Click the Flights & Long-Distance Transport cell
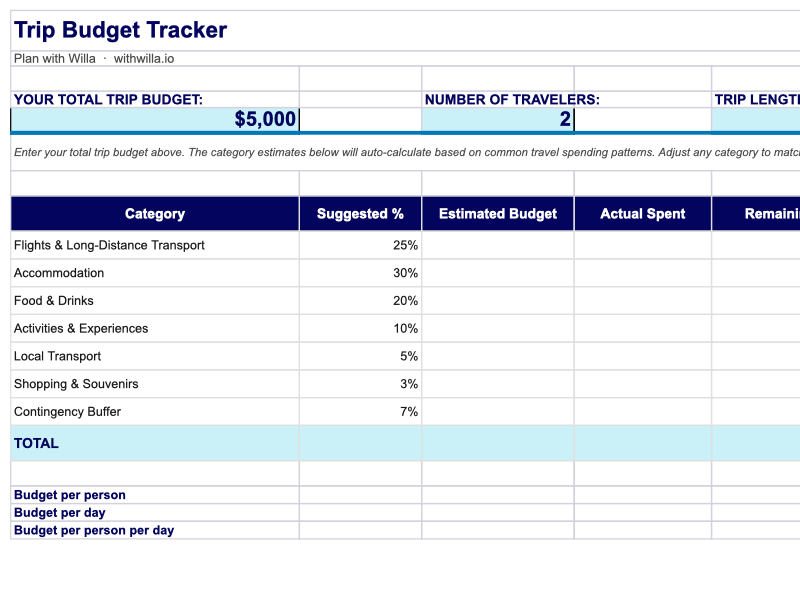 pyautogui.click(x=155, y=245)
